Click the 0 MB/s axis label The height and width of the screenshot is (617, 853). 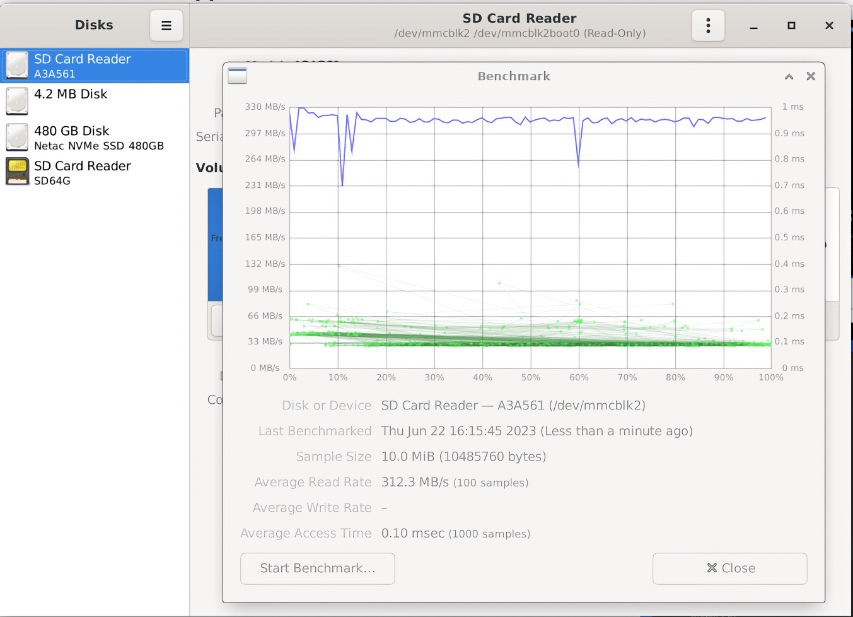[265, 368]
